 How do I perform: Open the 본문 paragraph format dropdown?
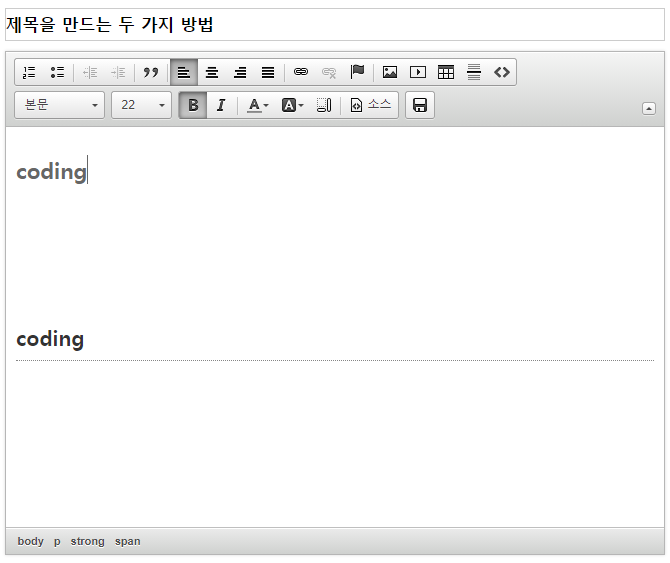tap(59, 105)
